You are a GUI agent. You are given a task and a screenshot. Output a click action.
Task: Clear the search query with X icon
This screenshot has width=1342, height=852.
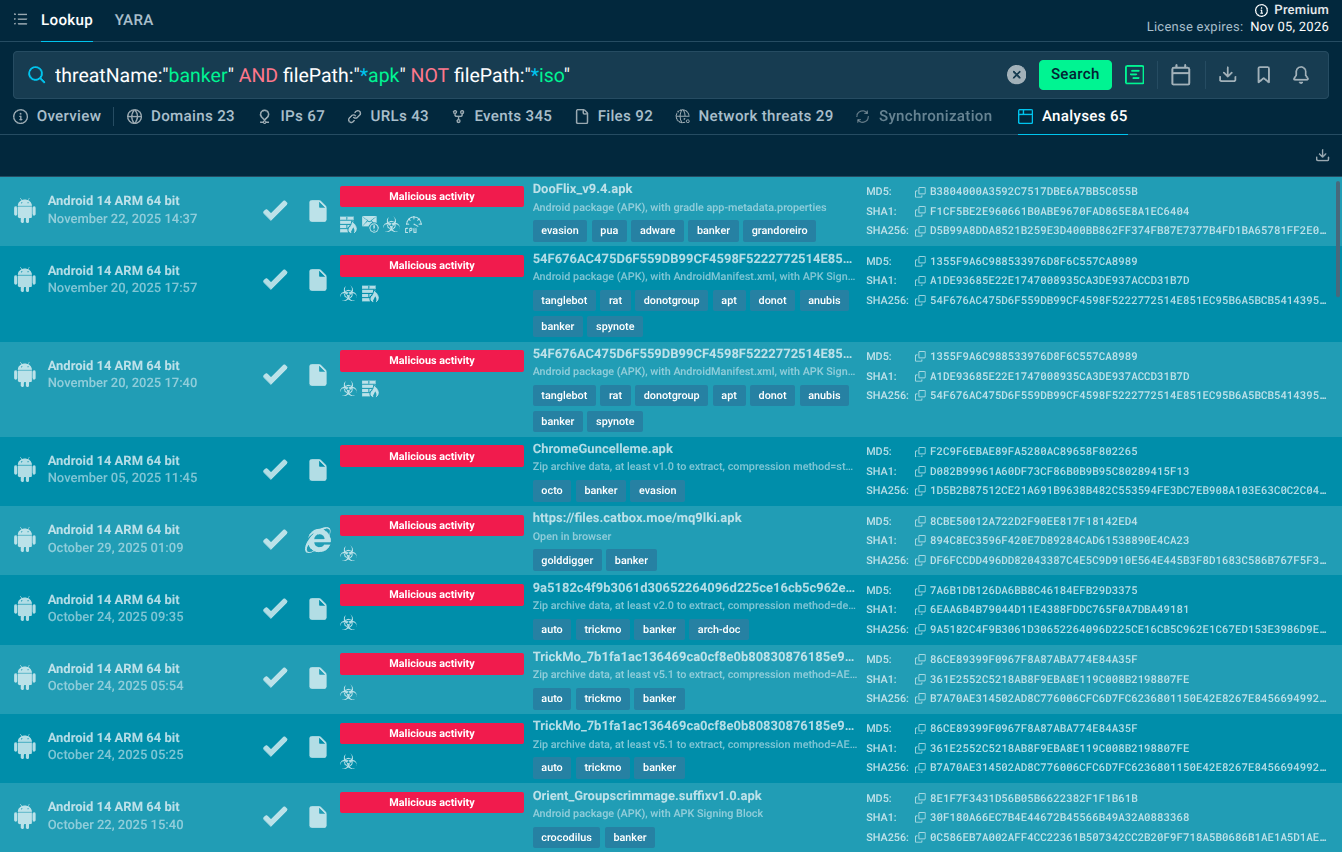coord(1016,75)
